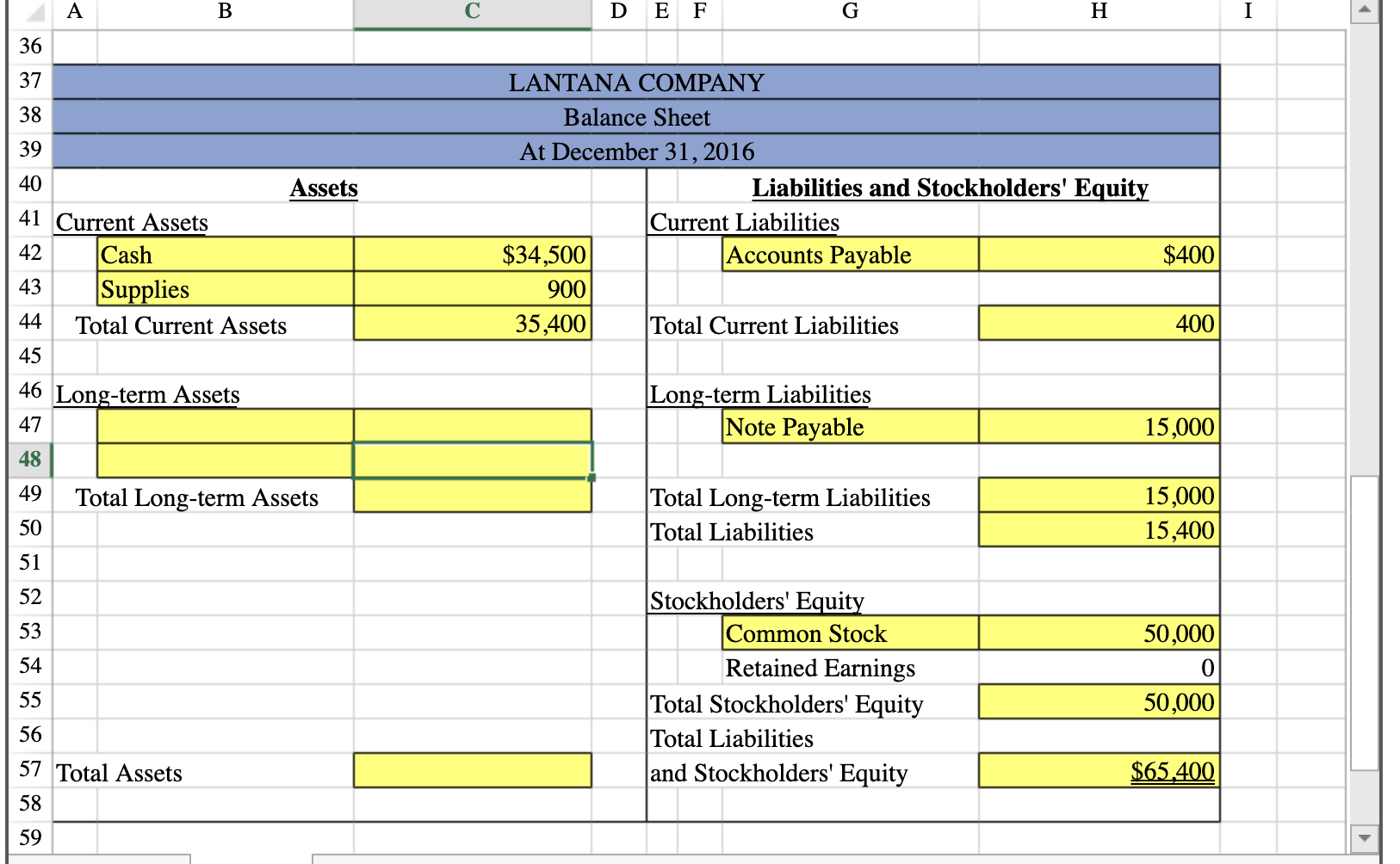Image resolution: width=1400 pixels, height=864 pixels.
Task: Click the Supplies label cell
Action: (224, 289)
